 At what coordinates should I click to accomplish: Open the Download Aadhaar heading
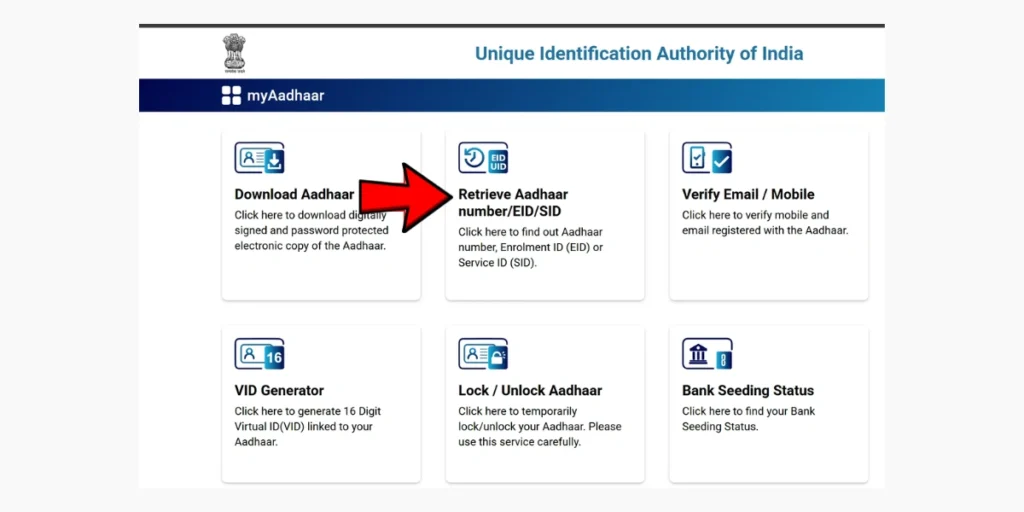click(x=294, y=195)
